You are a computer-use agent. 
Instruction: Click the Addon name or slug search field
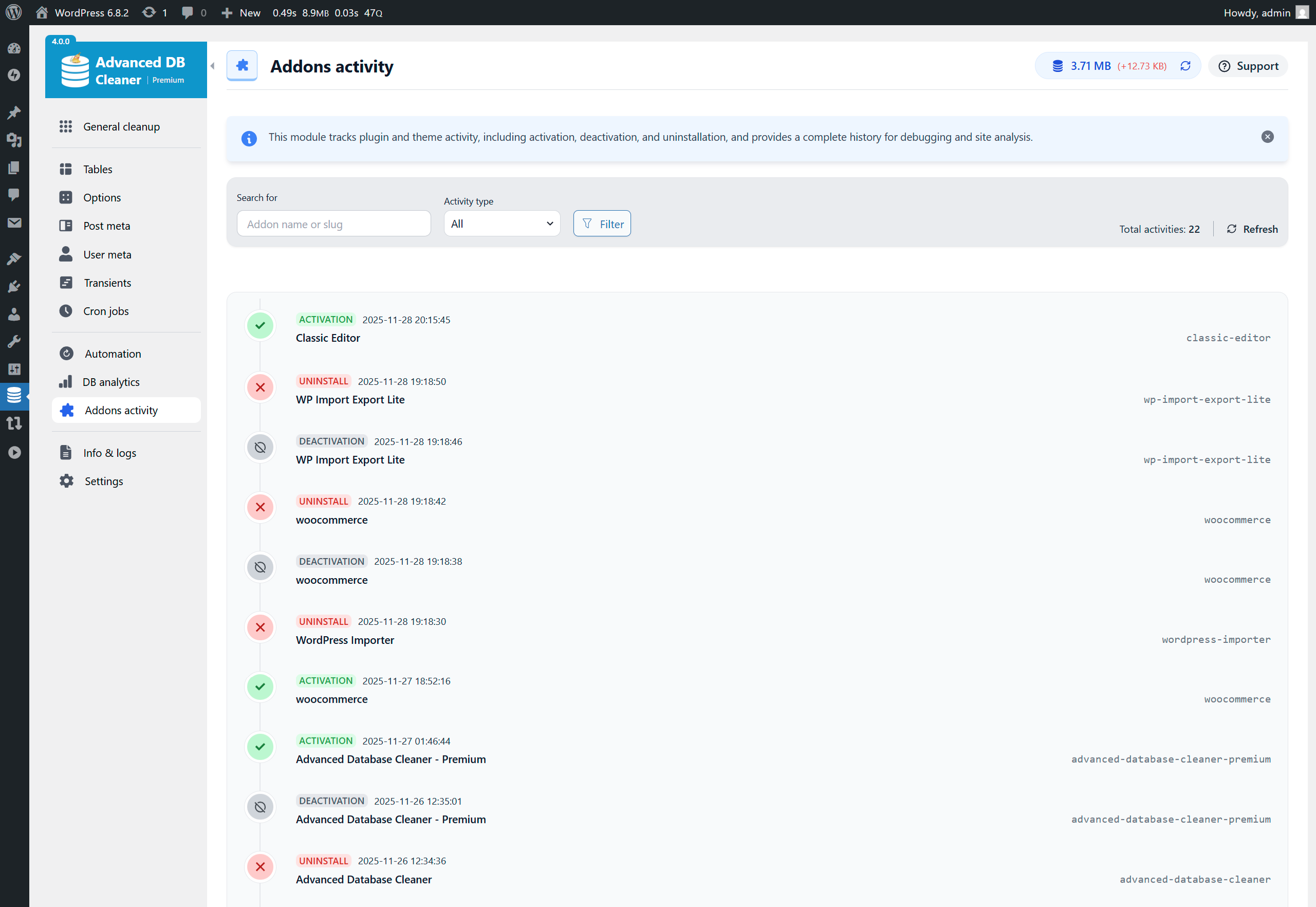(333, 224)
